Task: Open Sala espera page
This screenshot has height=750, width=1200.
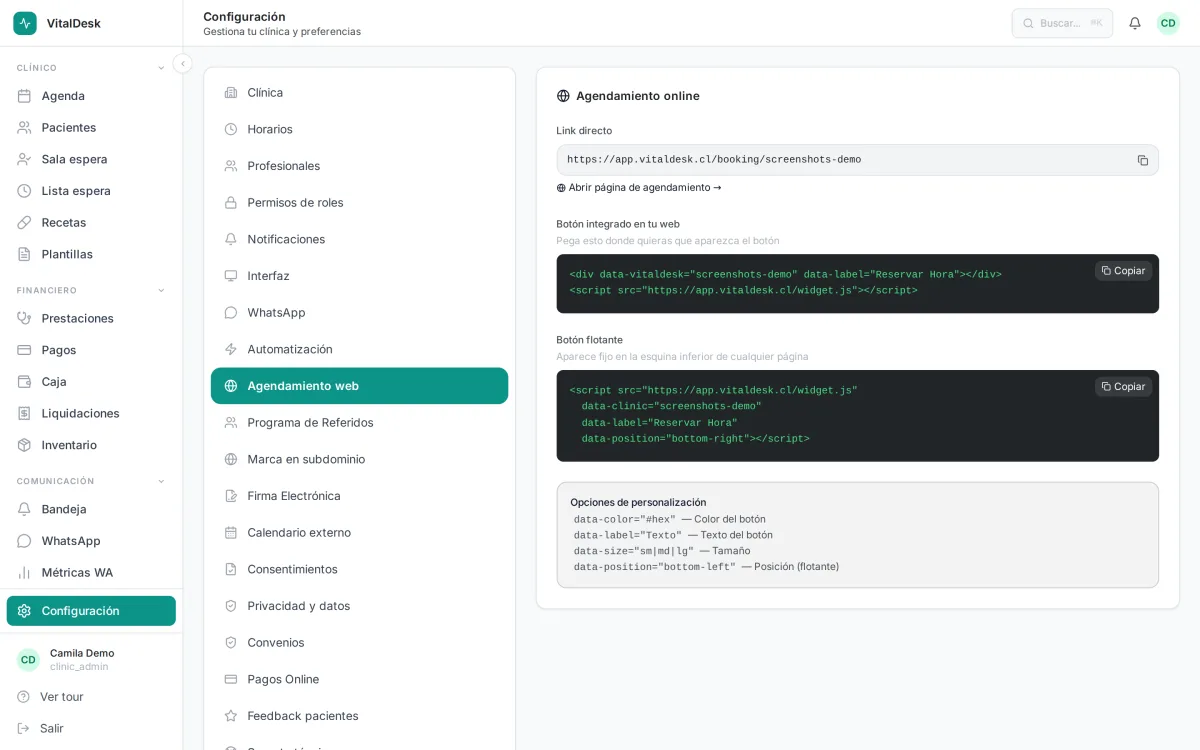Action: pos(91,159)
